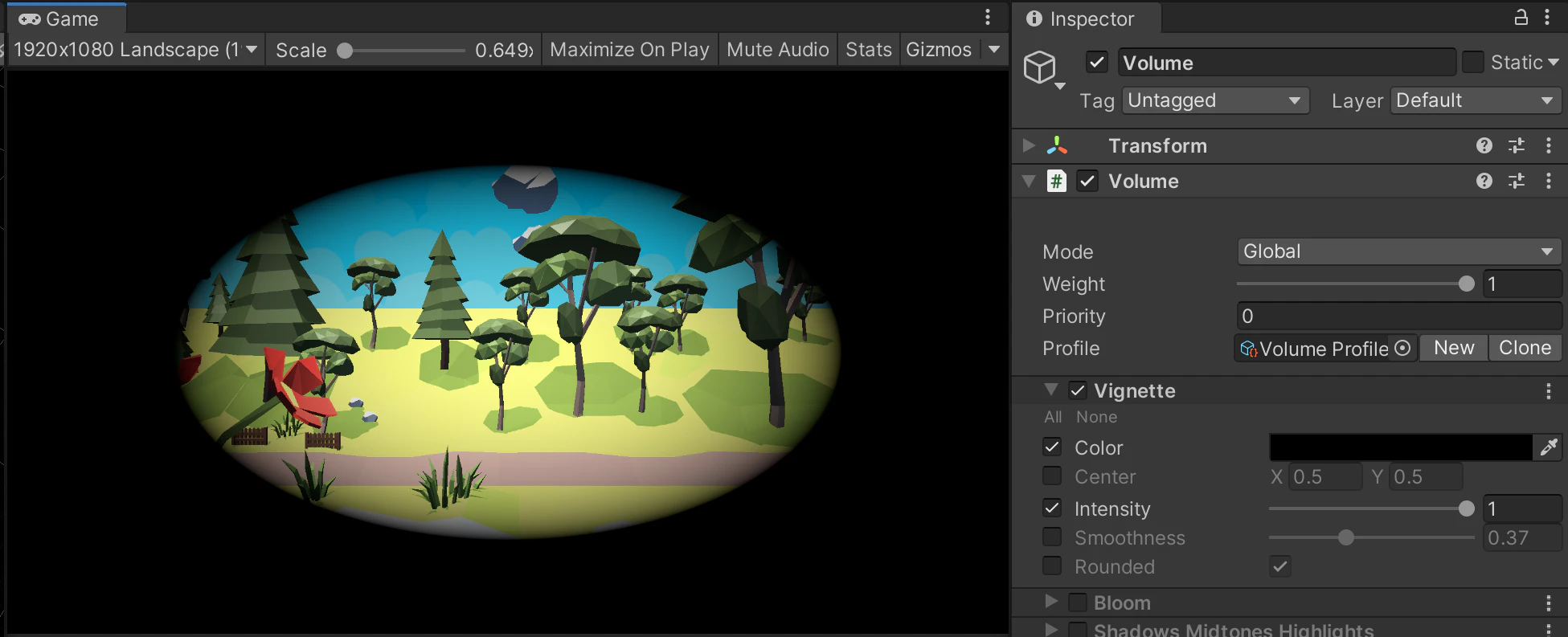Viewport: 1568px width, 637px height.
Task: Open the Mode dropdown set to Global
Action: [1399, 251]
